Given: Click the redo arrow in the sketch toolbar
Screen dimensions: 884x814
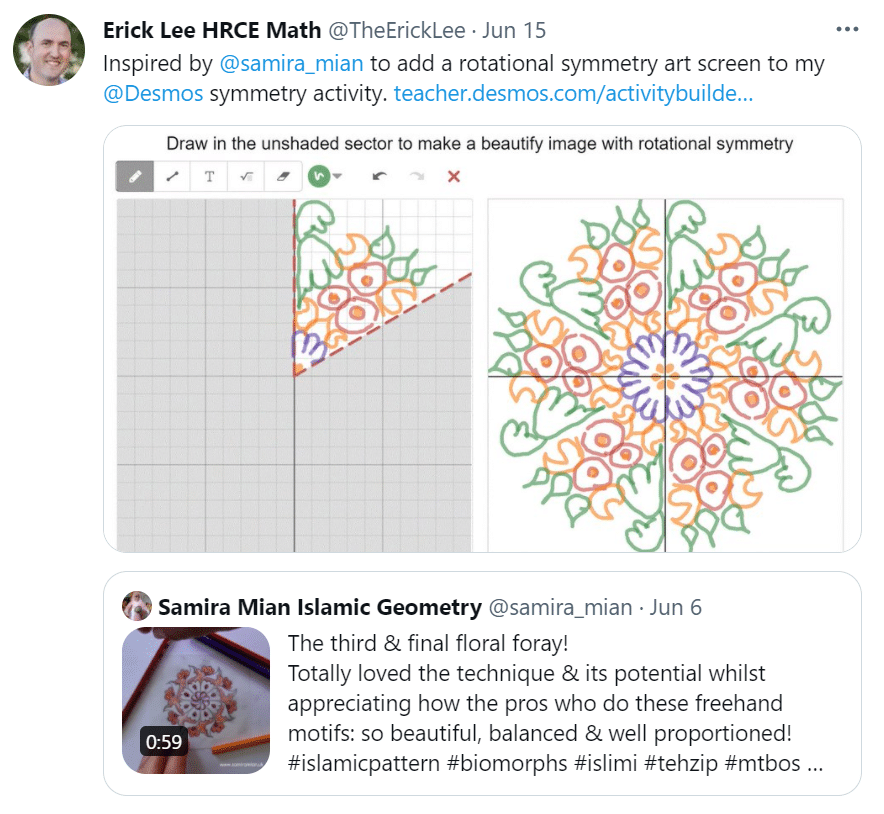Looking at the screenshot, I should pos(417,176).
